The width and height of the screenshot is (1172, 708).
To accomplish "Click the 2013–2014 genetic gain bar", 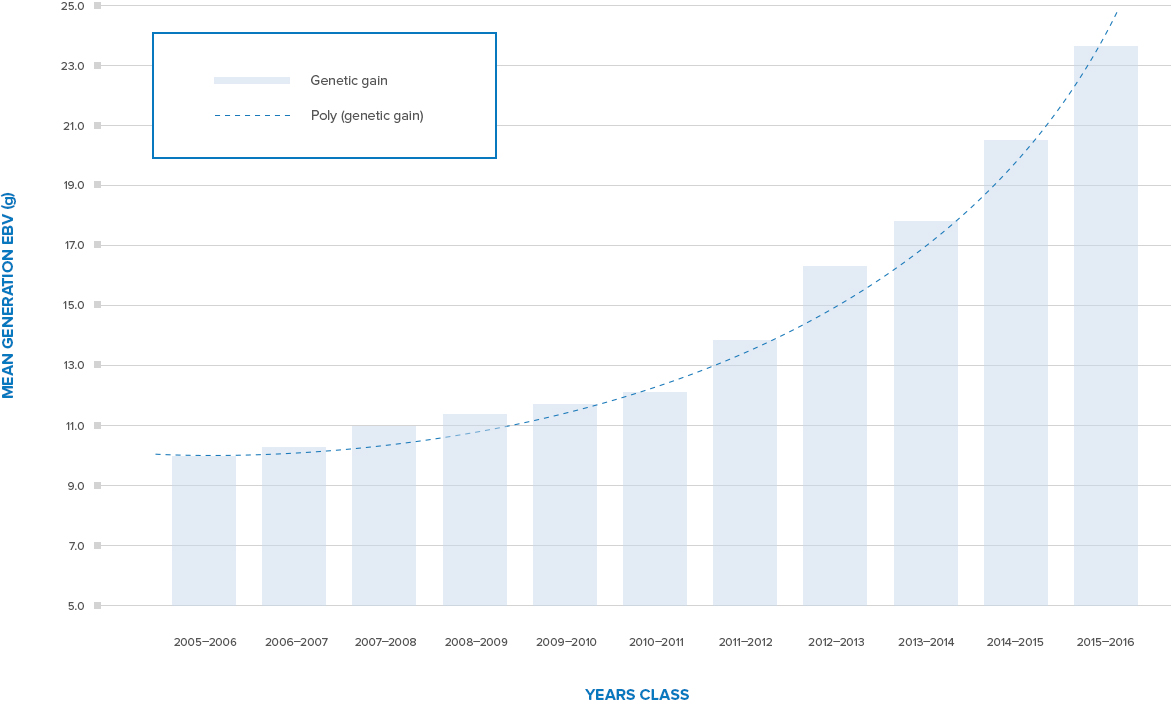I will [925, 413].
